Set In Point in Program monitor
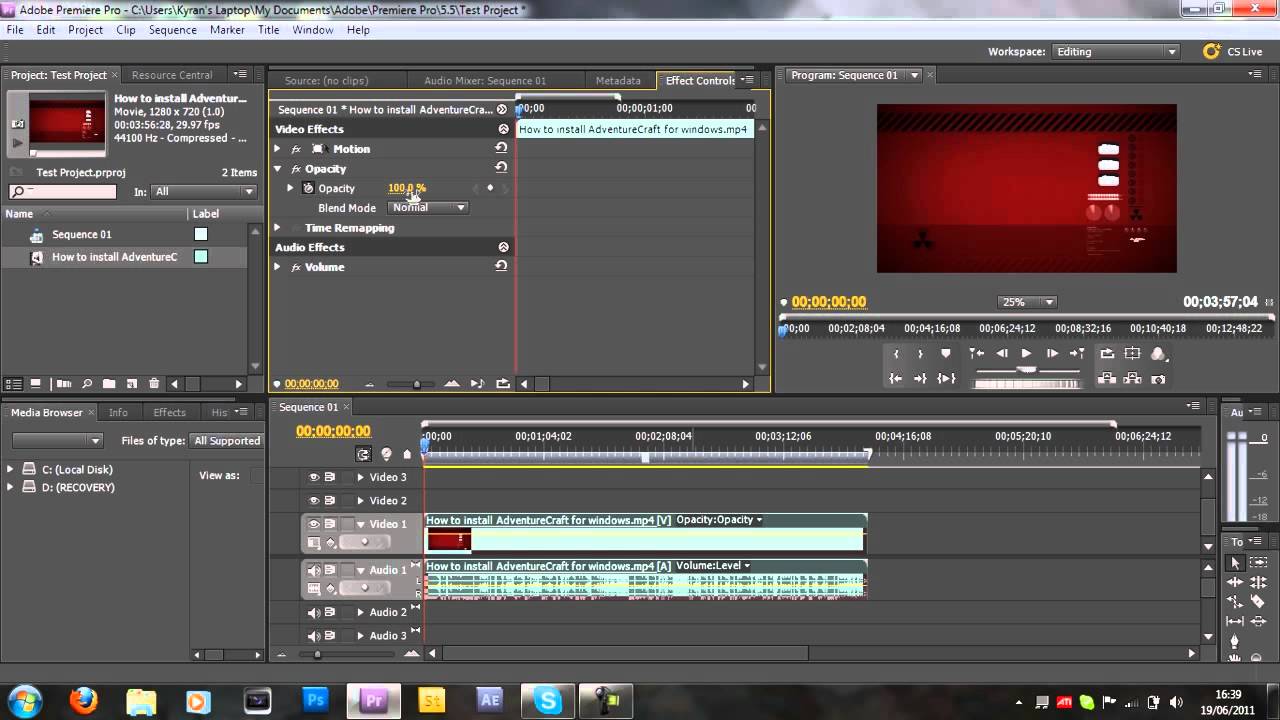The width and height of the screenshot is (1280, 720). click(x=896, y=353)
